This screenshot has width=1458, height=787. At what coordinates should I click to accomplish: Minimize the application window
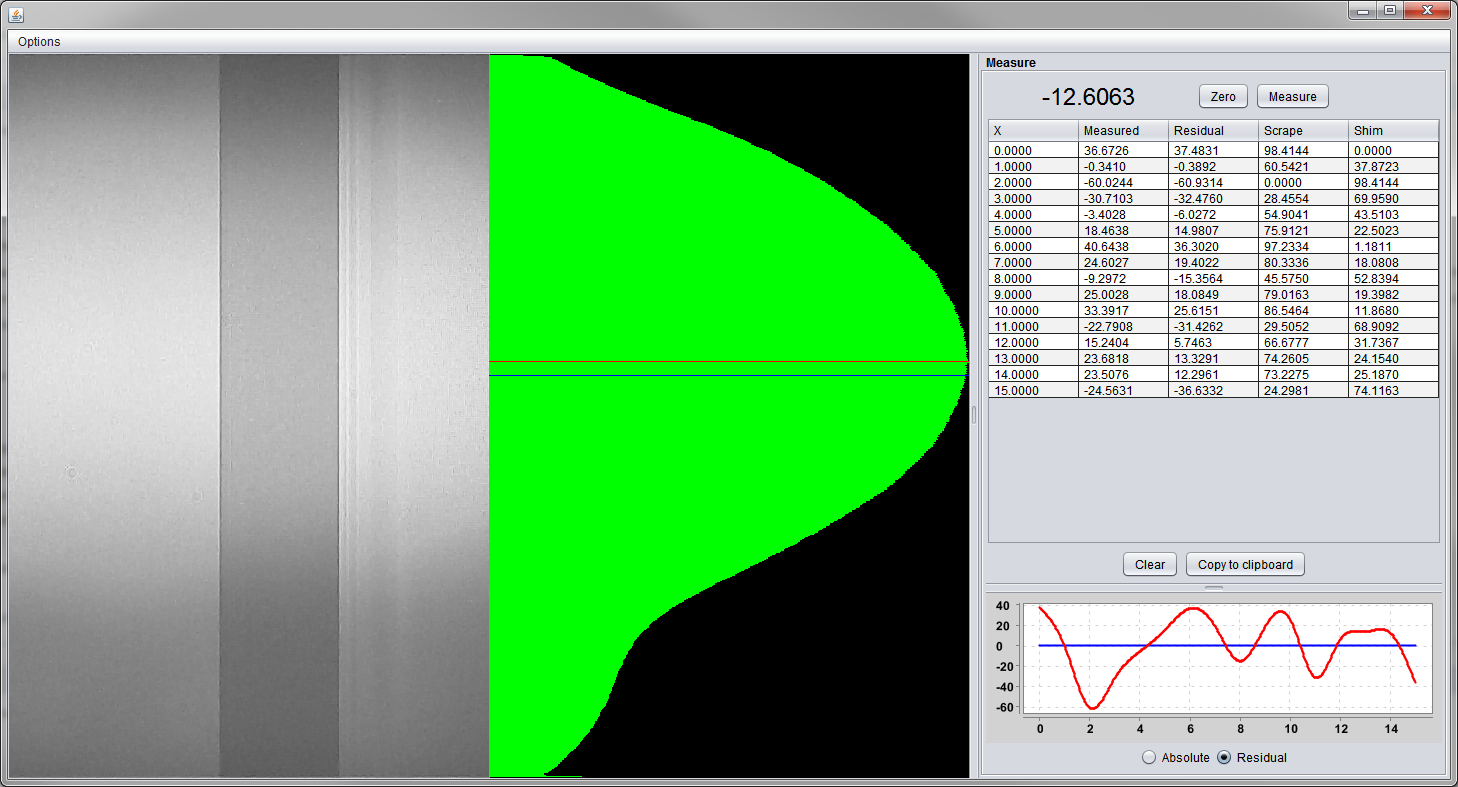1363,11
